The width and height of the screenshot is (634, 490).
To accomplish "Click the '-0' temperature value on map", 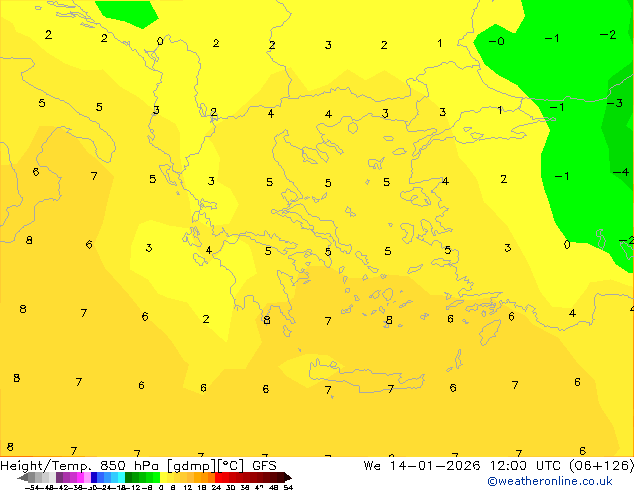I will (x=497, y=41).
